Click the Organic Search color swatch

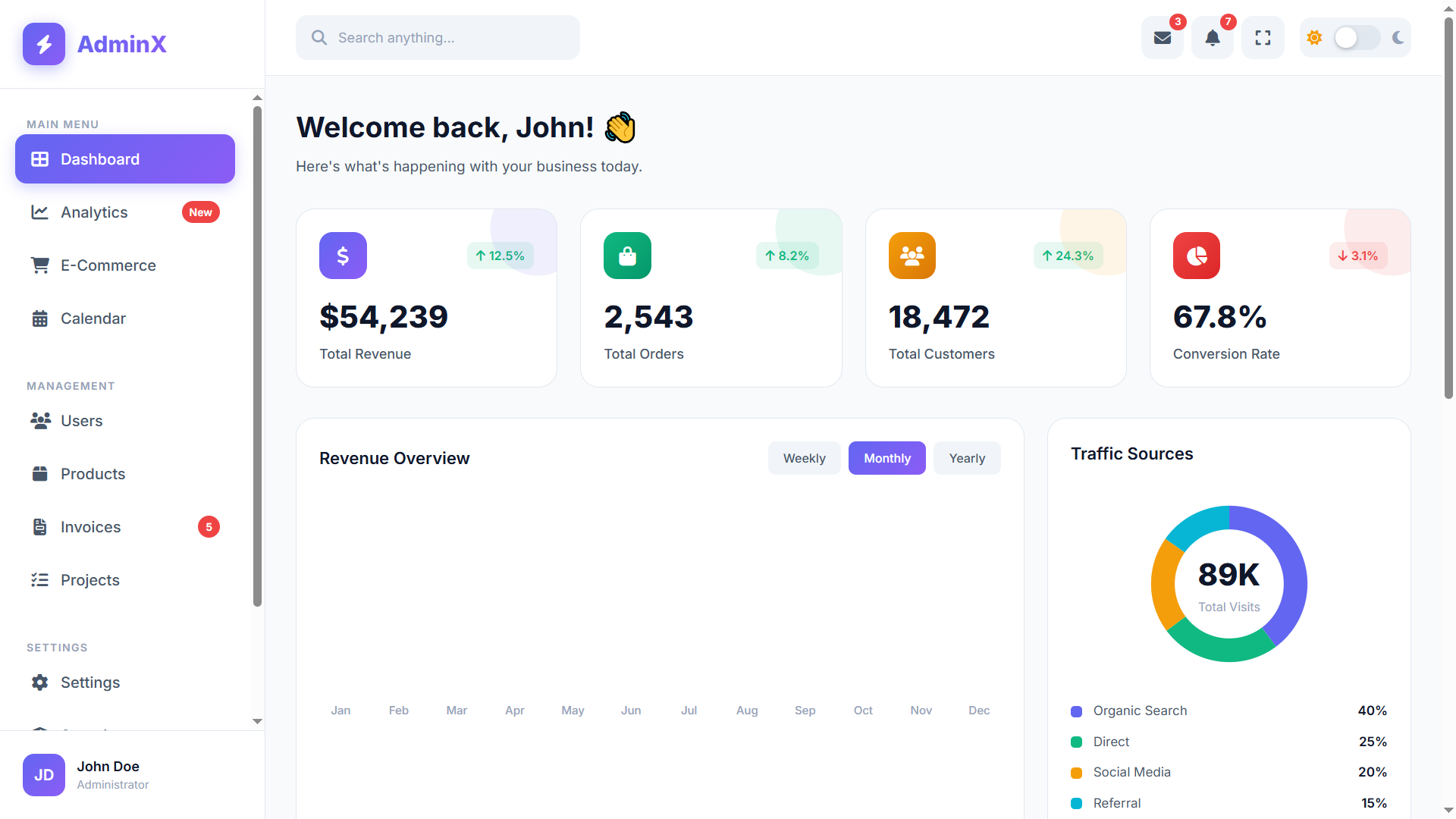(1076, 711)
